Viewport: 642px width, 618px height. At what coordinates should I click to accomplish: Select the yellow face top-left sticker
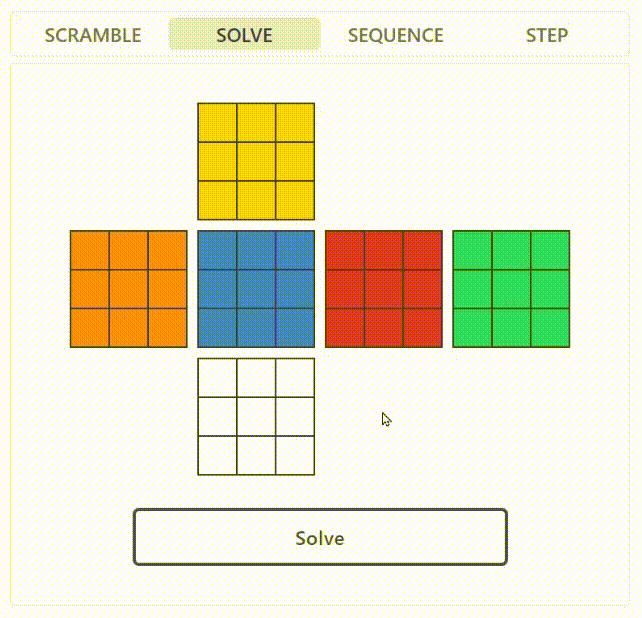[217, 122]
